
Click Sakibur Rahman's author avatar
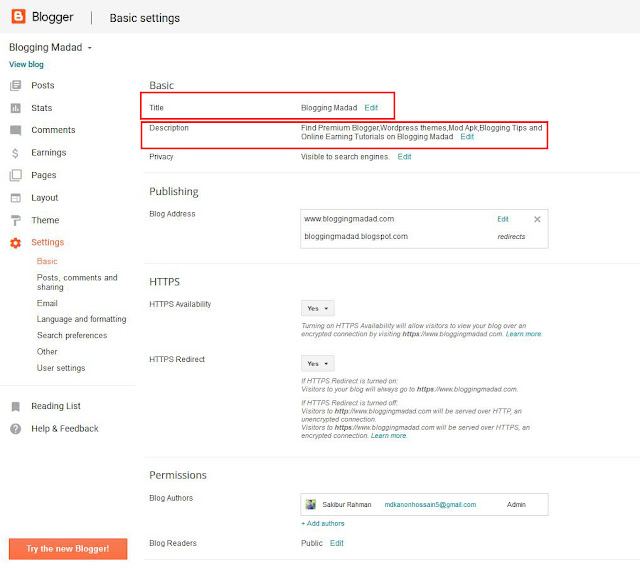coord(311,504)
